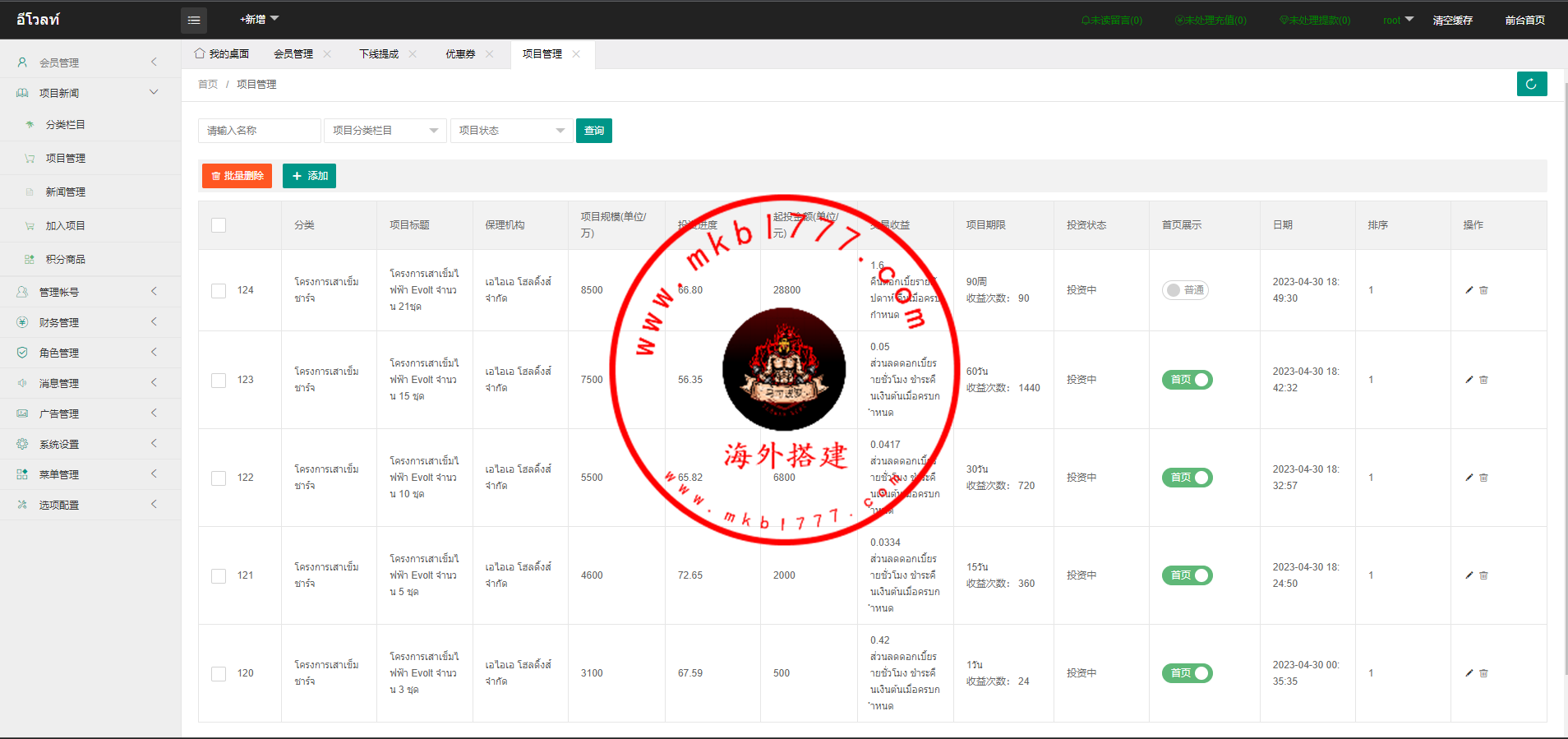Close the 优惠券 tab
Viewport: 1568px width, 739px height.
click(490, 54)
